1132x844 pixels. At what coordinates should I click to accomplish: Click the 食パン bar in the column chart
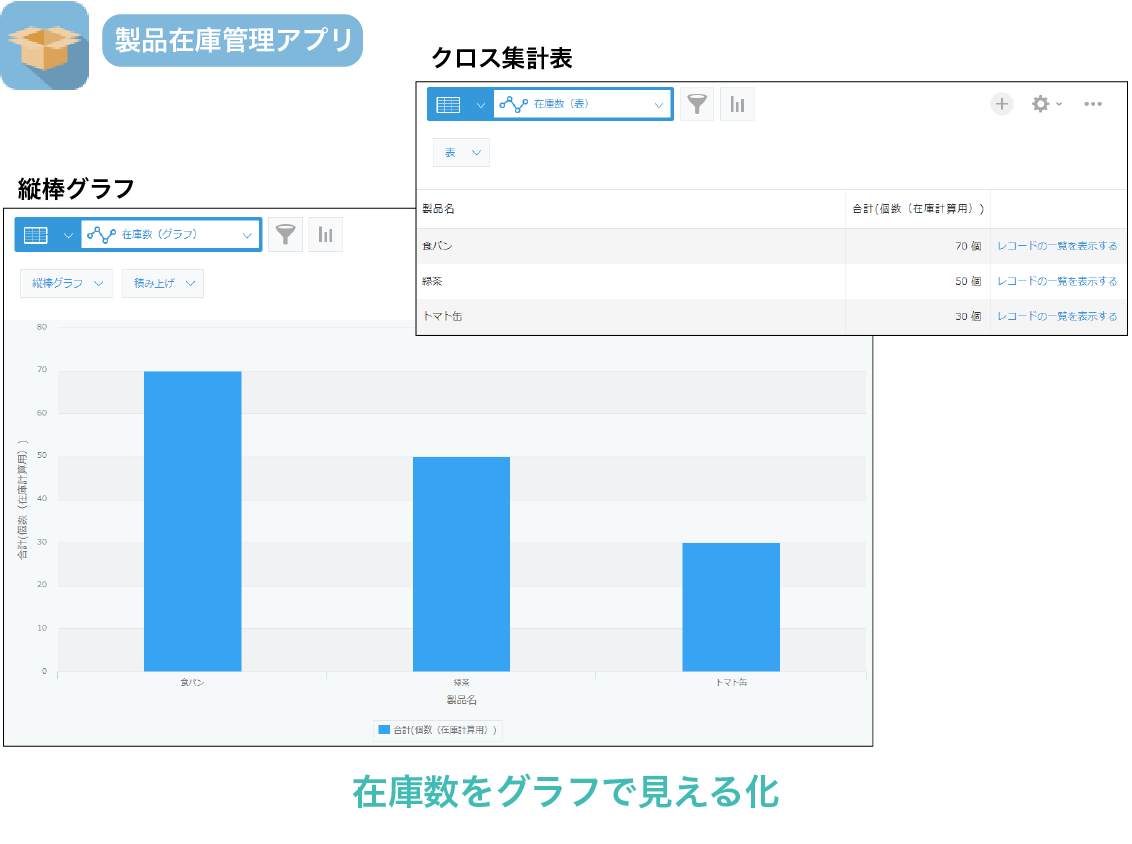[192, 520]
